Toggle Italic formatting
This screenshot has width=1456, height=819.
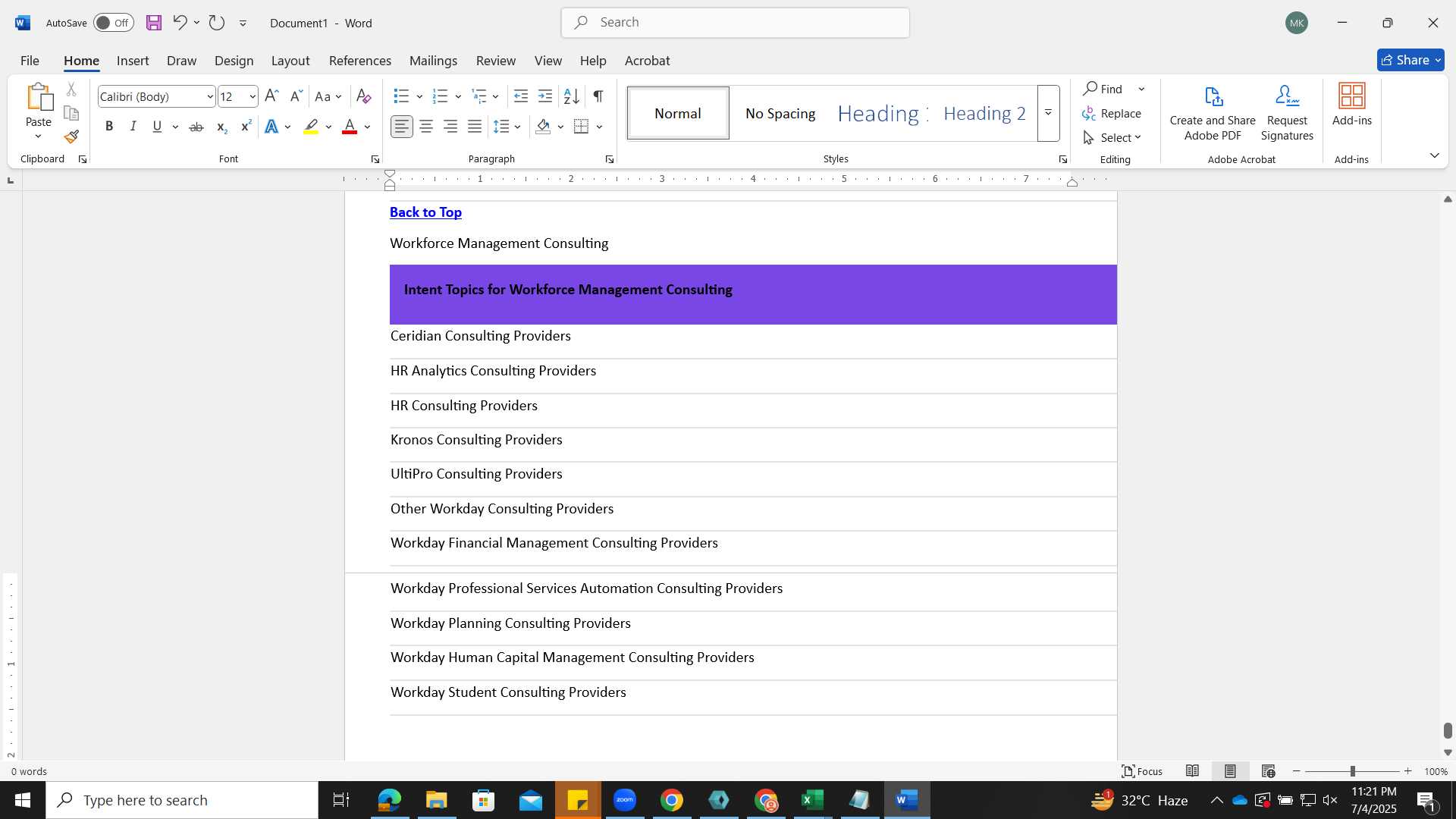133,127
